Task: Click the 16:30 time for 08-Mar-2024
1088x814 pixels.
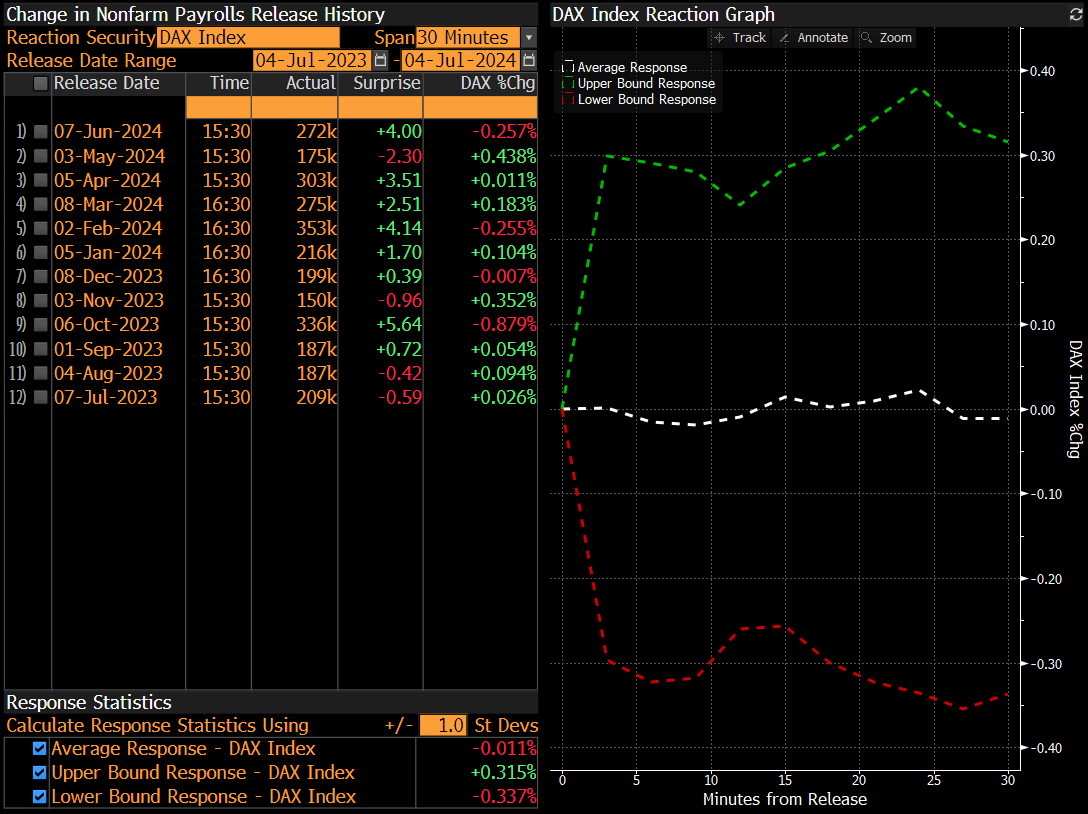Action: (x=226, y=204)
